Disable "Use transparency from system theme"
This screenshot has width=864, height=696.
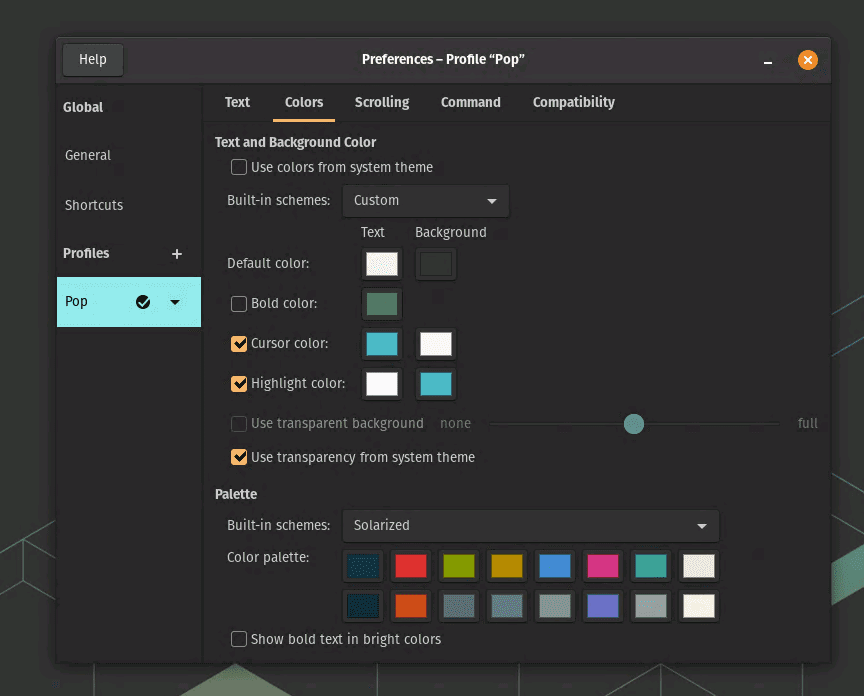click(238, 457)
